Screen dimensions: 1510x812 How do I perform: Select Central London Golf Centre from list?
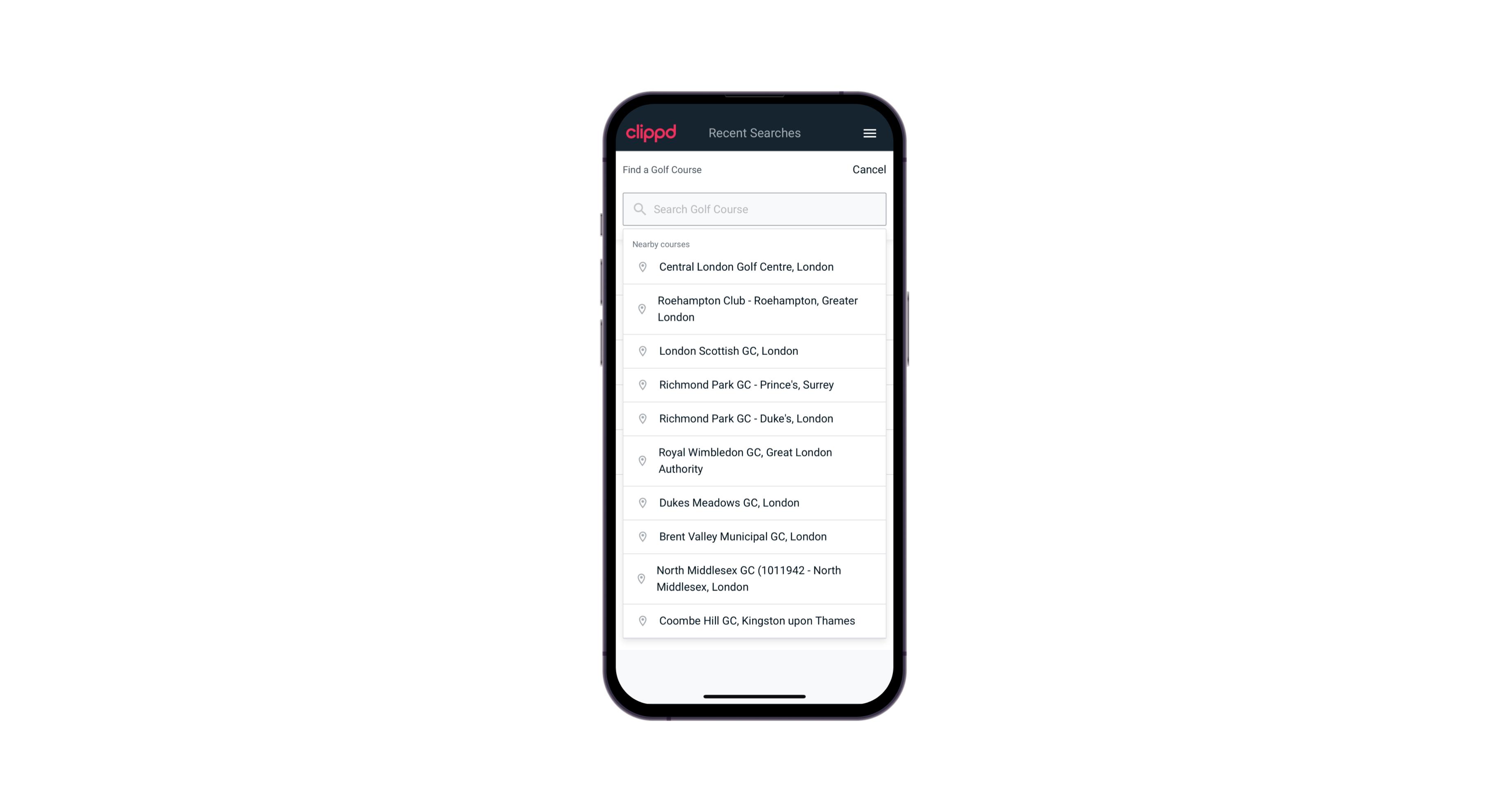point(754,266)
